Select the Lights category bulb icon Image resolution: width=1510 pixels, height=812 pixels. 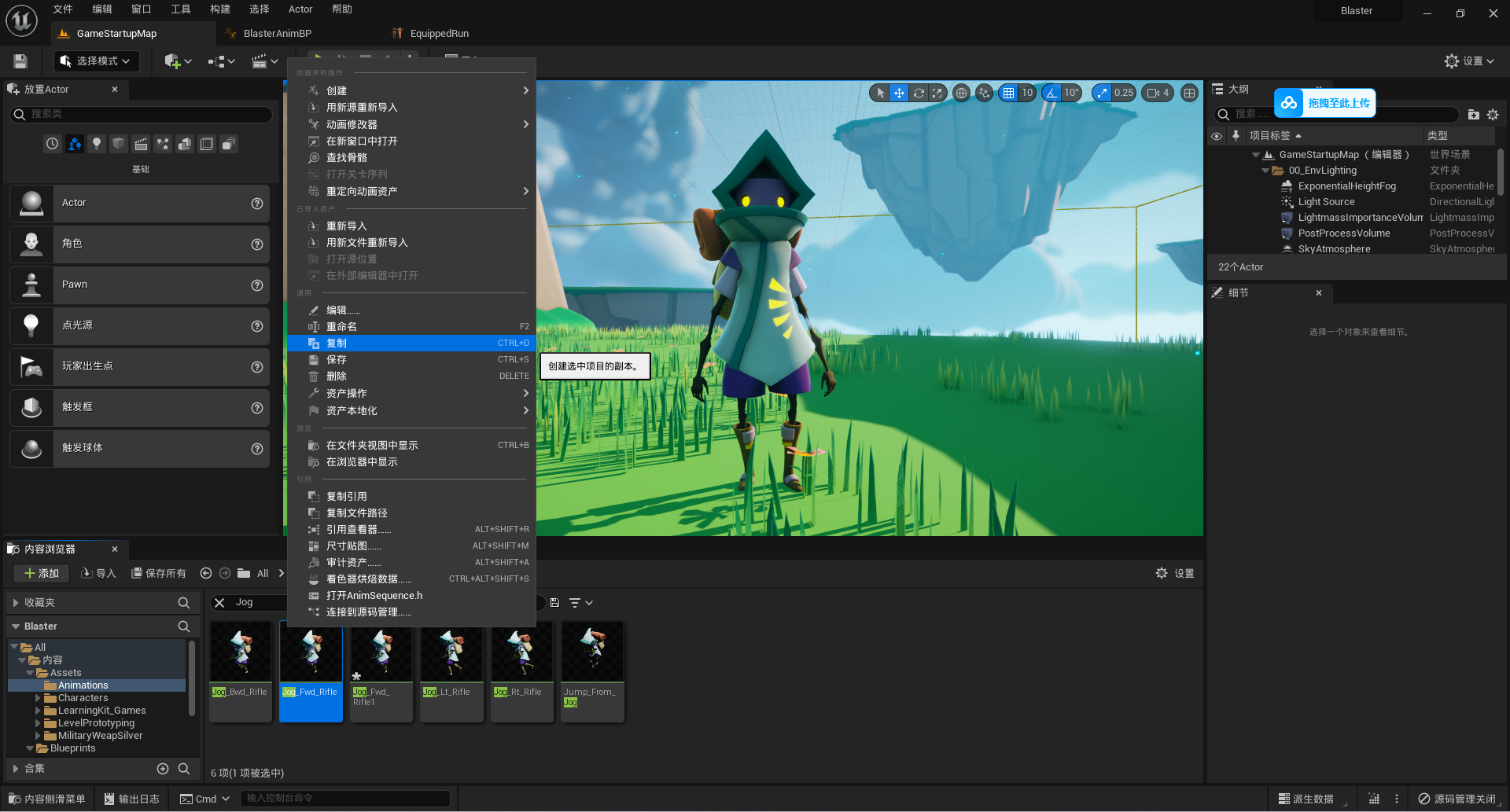click(96, 144)
